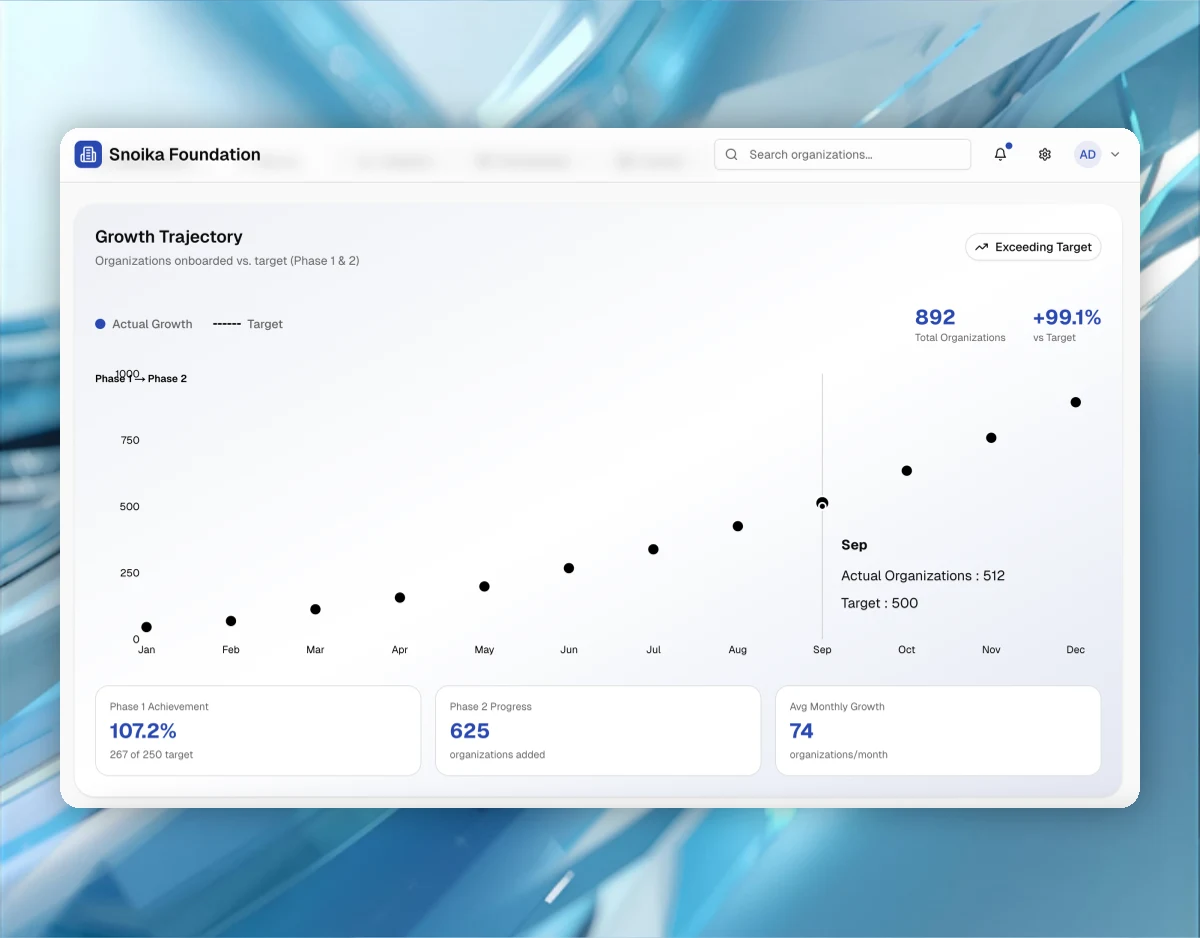Click the 'Organizations onboarded vs. target' subtitle
This screenshot has height=938, width=1200.
pyautogui.click(x=227, y=261)
